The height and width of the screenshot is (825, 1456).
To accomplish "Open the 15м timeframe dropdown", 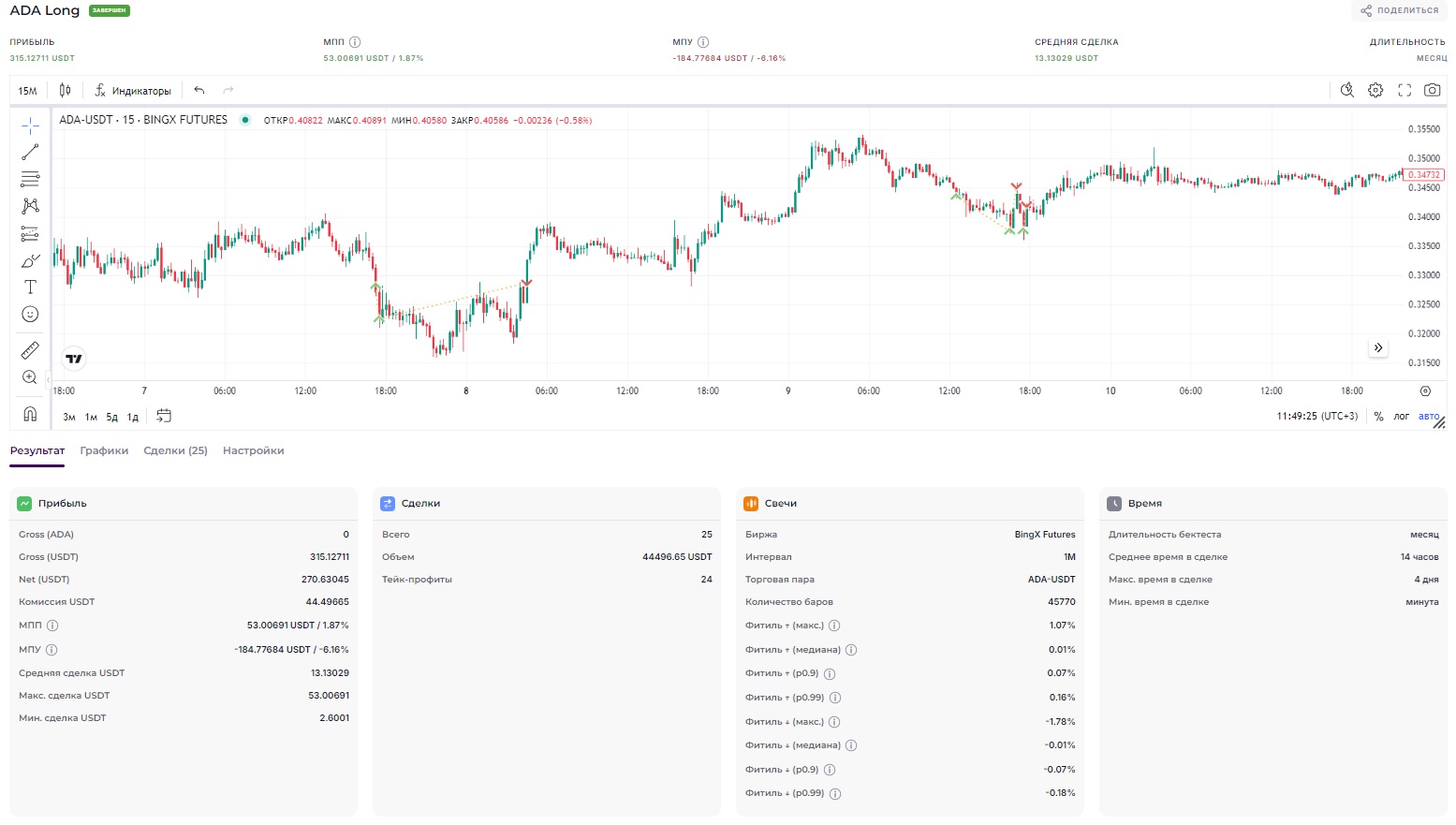I will [x=28, y=91].
